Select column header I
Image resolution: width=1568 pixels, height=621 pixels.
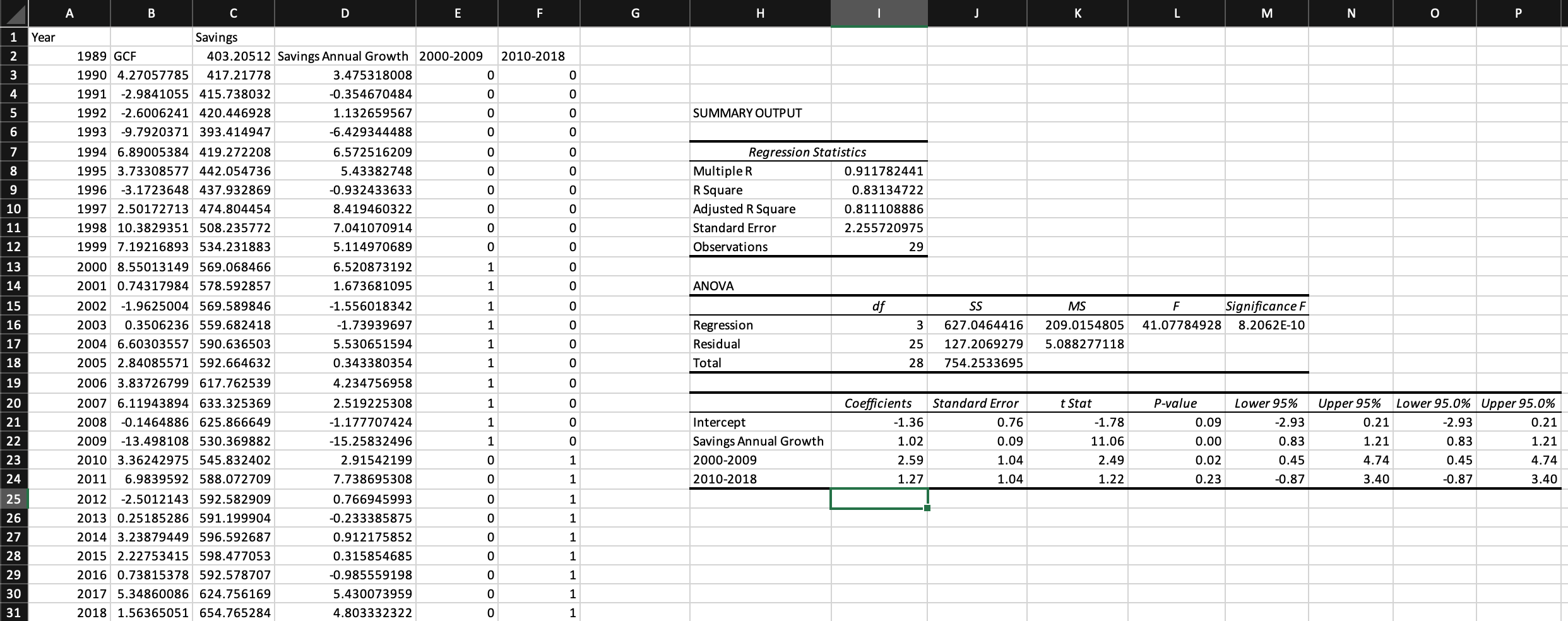tap(879, 13)
